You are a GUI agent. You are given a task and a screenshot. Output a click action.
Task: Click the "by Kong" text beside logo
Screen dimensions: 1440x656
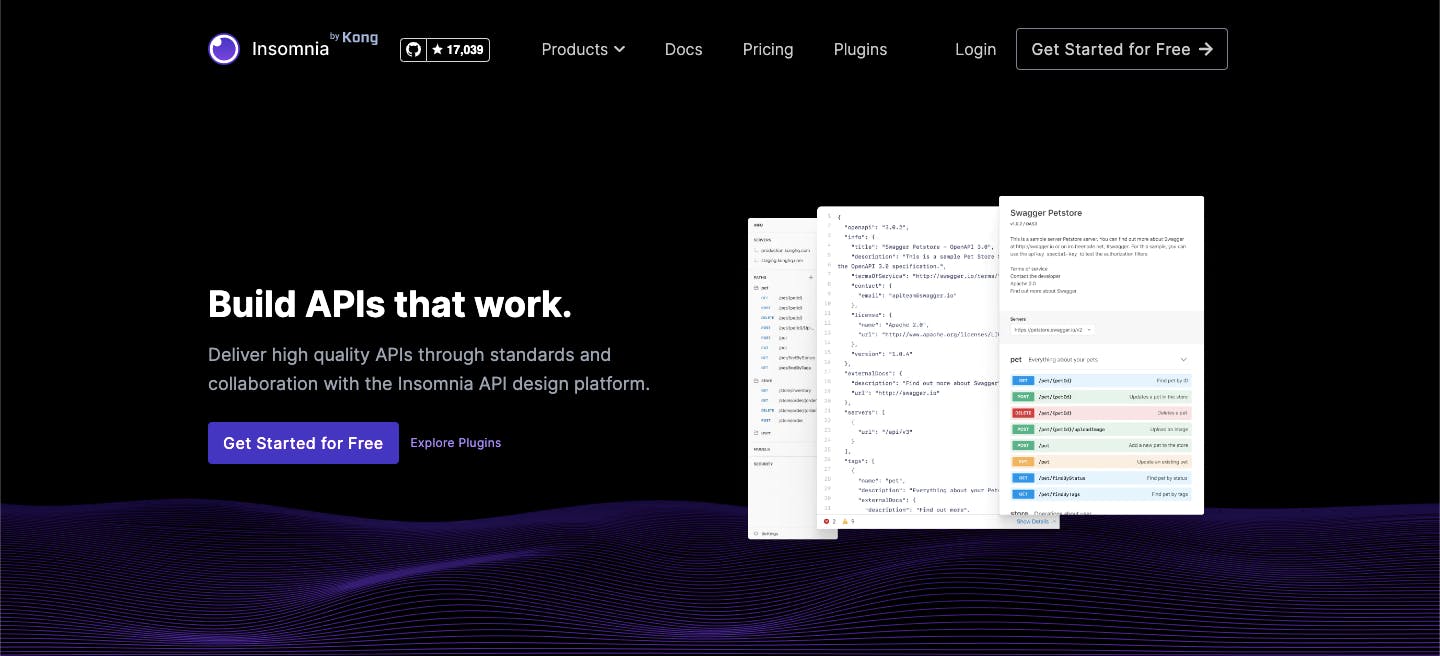pyautogui.click(x=354, y=37)
